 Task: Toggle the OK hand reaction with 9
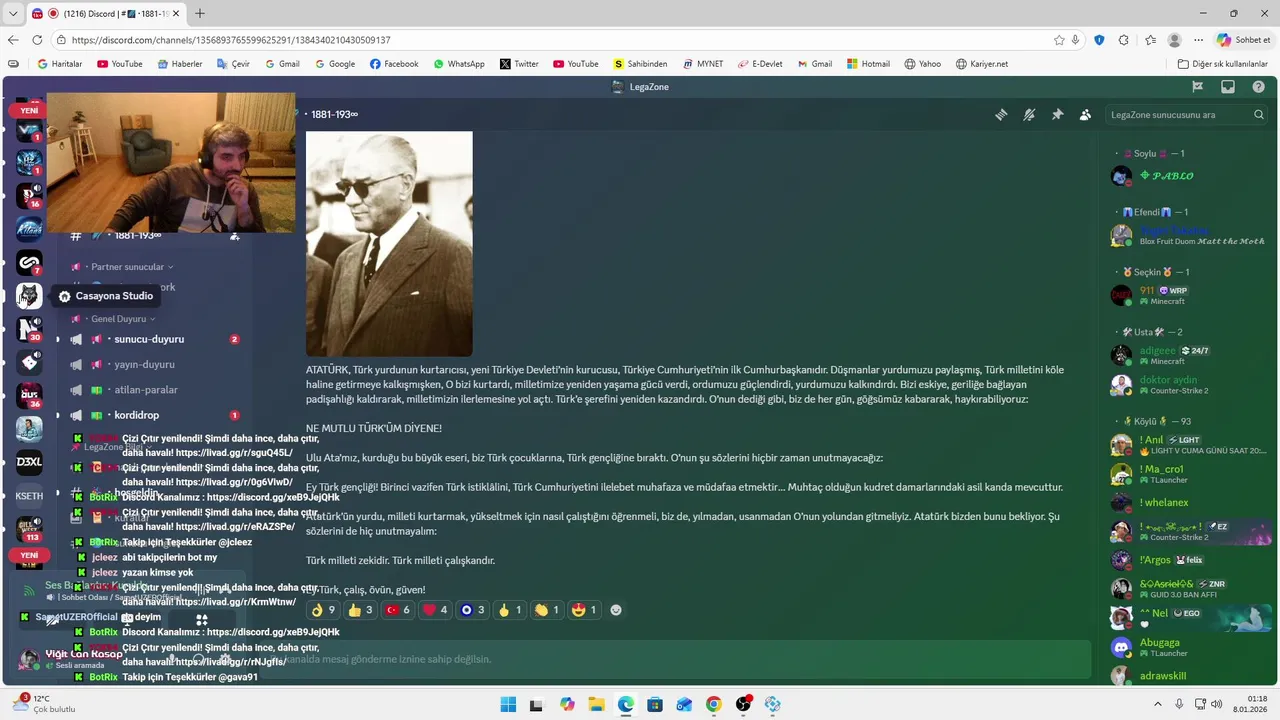323,610
